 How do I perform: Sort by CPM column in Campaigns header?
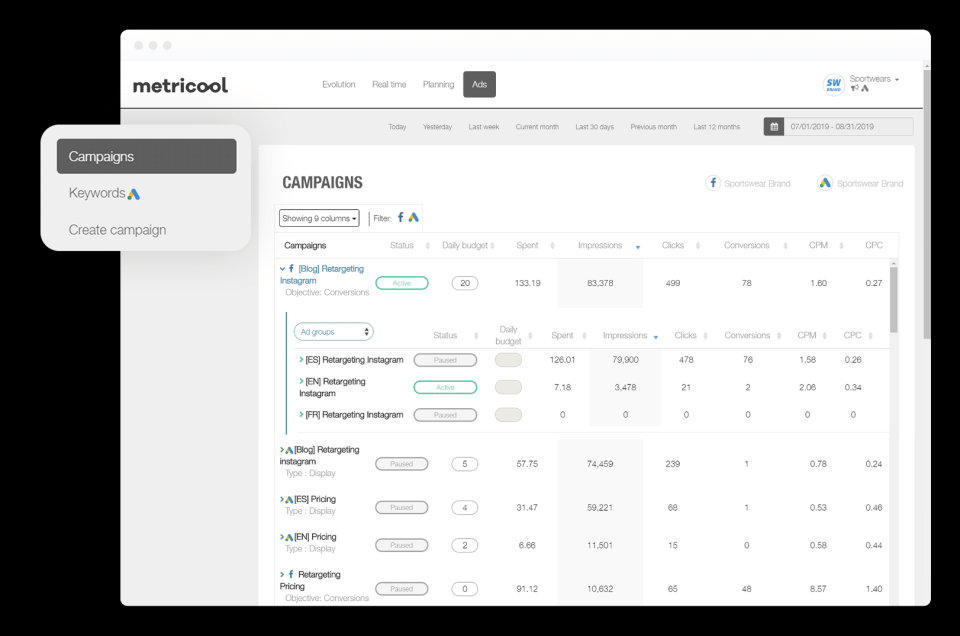click(841, 245)
